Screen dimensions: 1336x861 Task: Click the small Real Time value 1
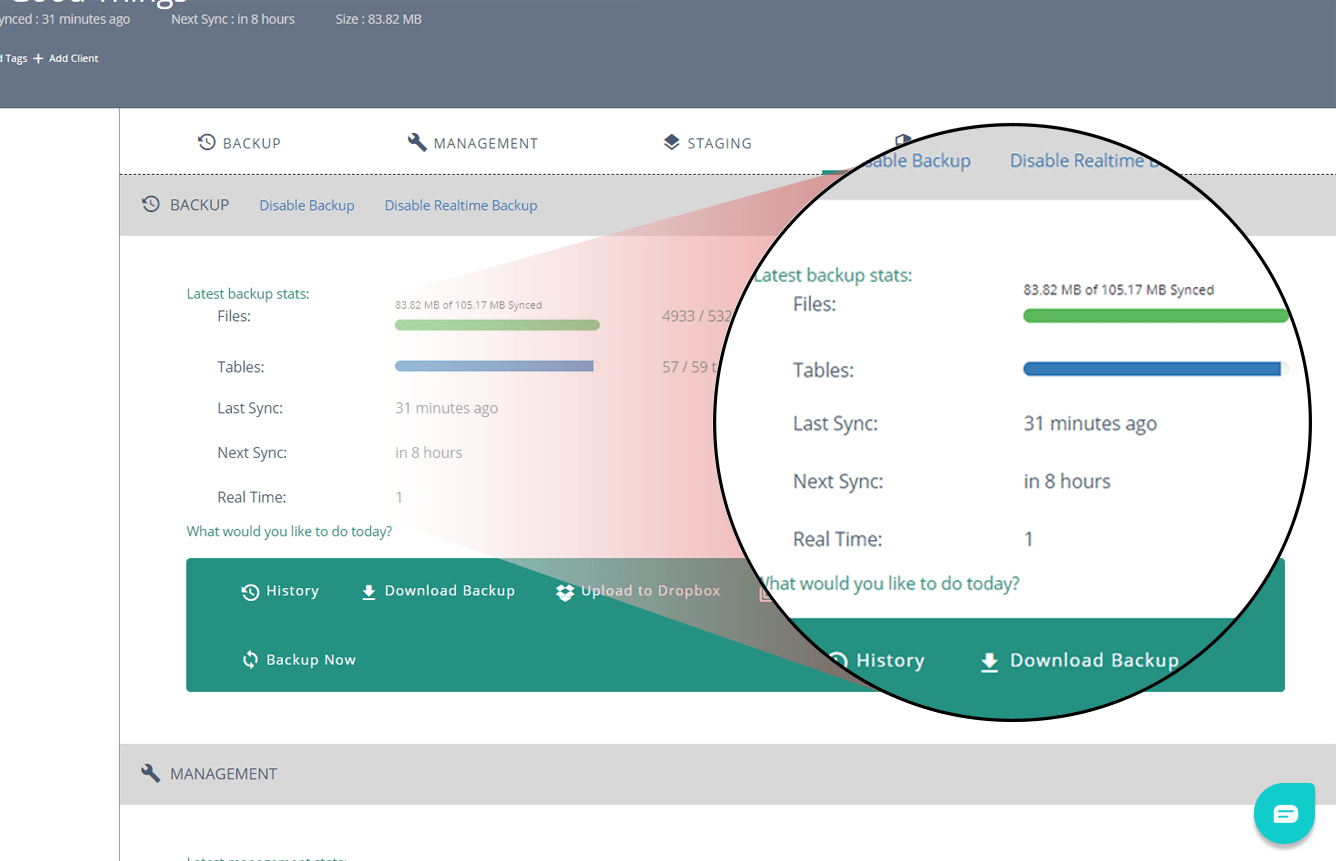pyautogui.click(x=399, y=497)
